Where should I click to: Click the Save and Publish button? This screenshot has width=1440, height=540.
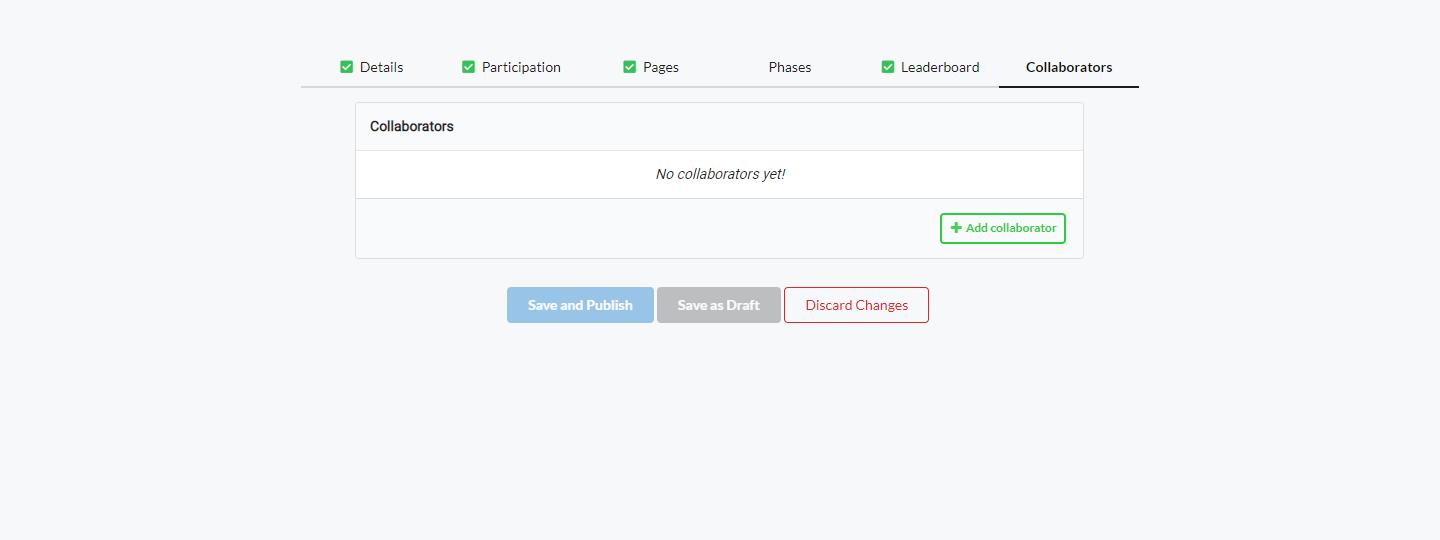[x=580, y=305]
